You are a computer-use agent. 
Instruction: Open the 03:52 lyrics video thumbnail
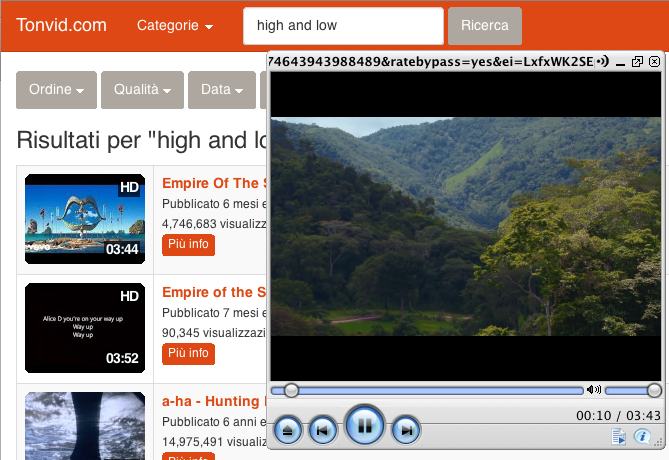tap(85, 328)
